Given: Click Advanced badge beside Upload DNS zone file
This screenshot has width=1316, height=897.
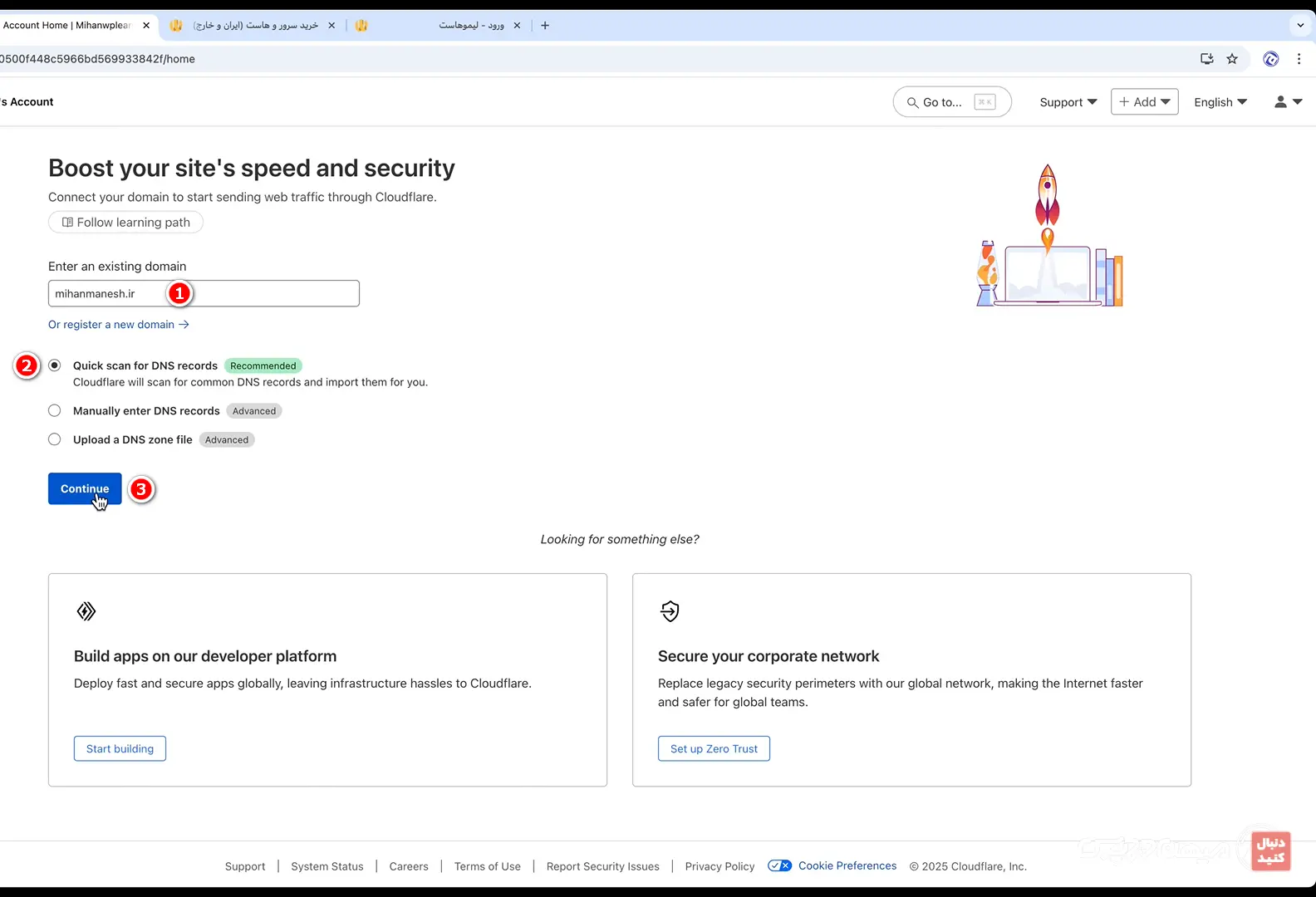Looking at the screenshot, I should (227, 440).
